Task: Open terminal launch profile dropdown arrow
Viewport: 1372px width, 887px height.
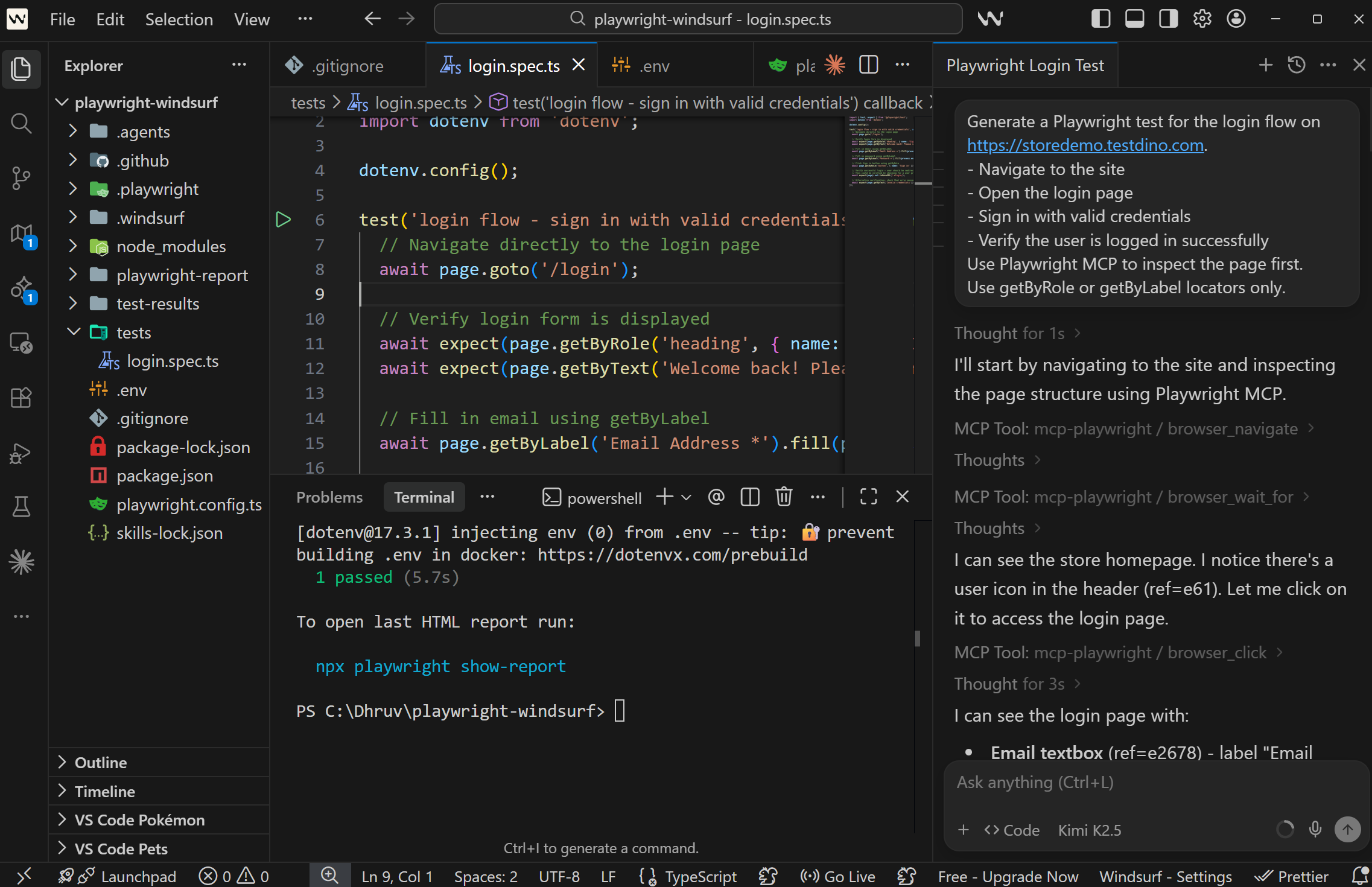Action: click(x=686, y=497)
